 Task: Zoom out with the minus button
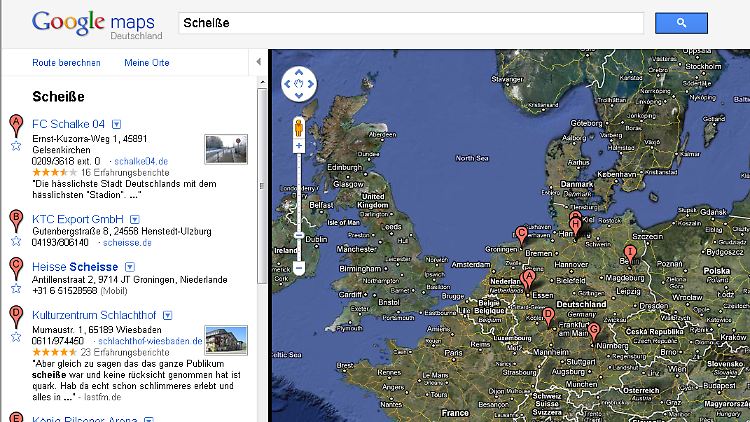[x=299, y=268]
